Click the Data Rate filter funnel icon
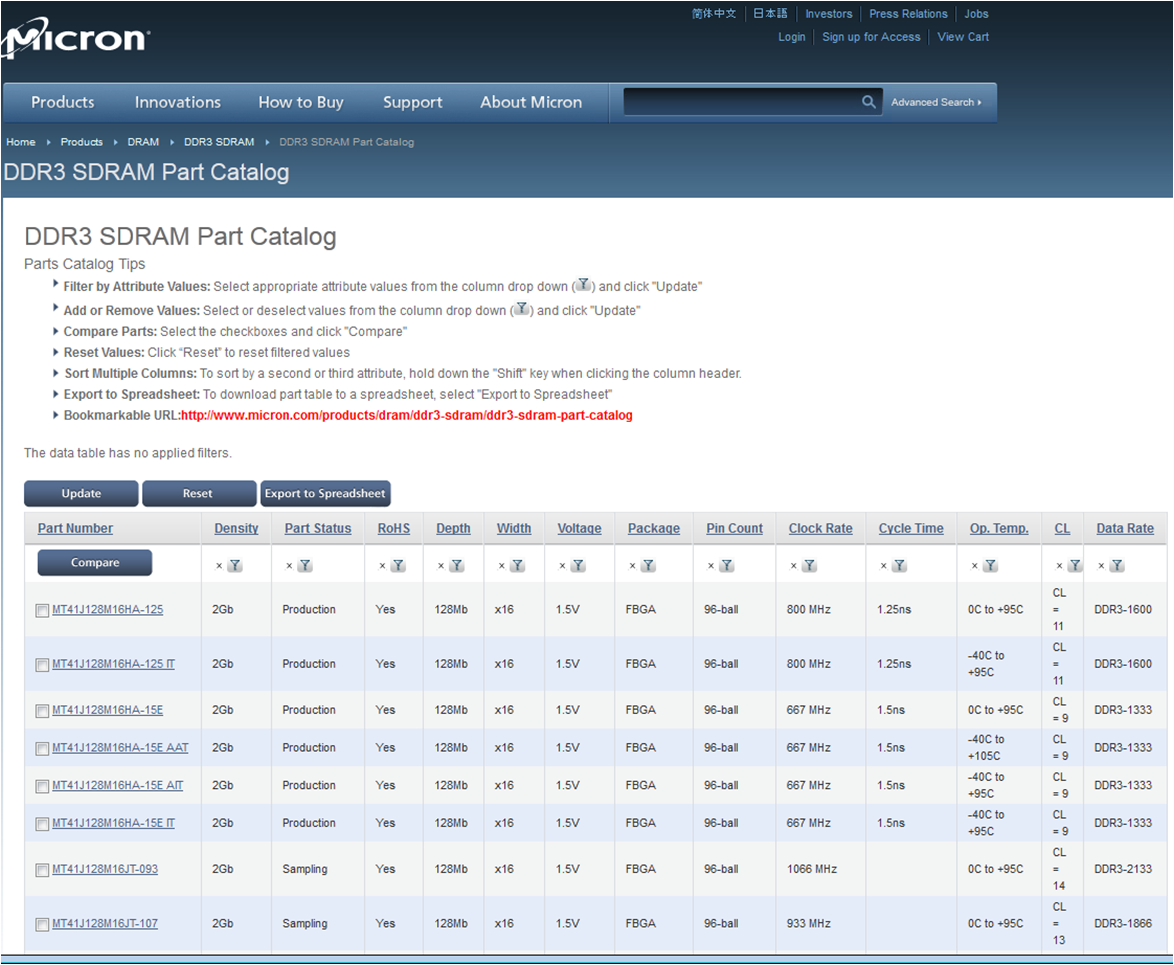The width and height of the screenshot is (1174, 965). pyautogui.click(x=1117, y=566)
